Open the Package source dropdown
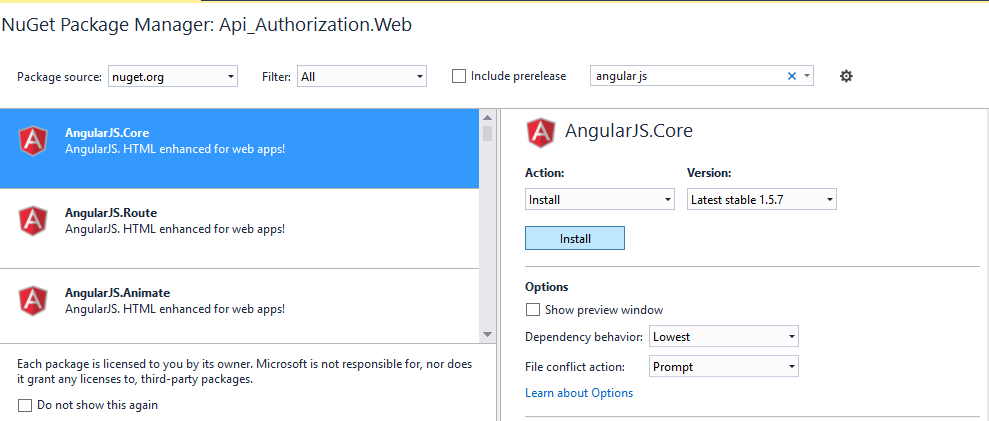The image size is (989, 421). [173, 77]
